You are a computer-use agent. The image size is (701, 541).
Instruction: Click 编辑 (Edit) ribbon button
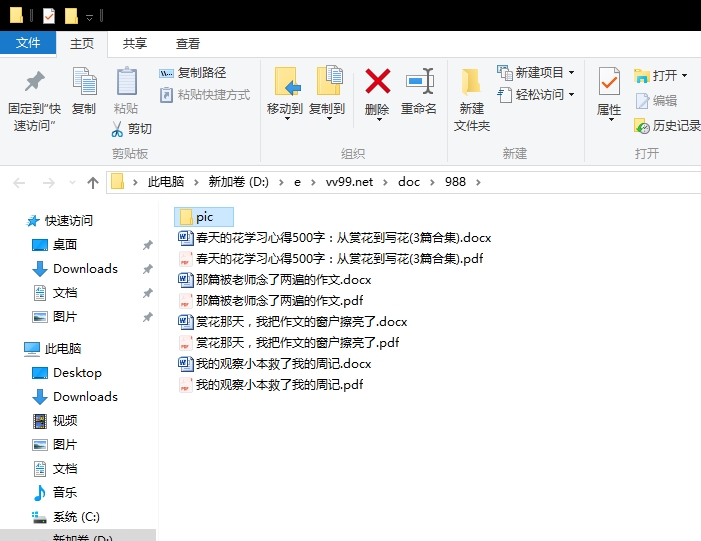tap(656, 101)
